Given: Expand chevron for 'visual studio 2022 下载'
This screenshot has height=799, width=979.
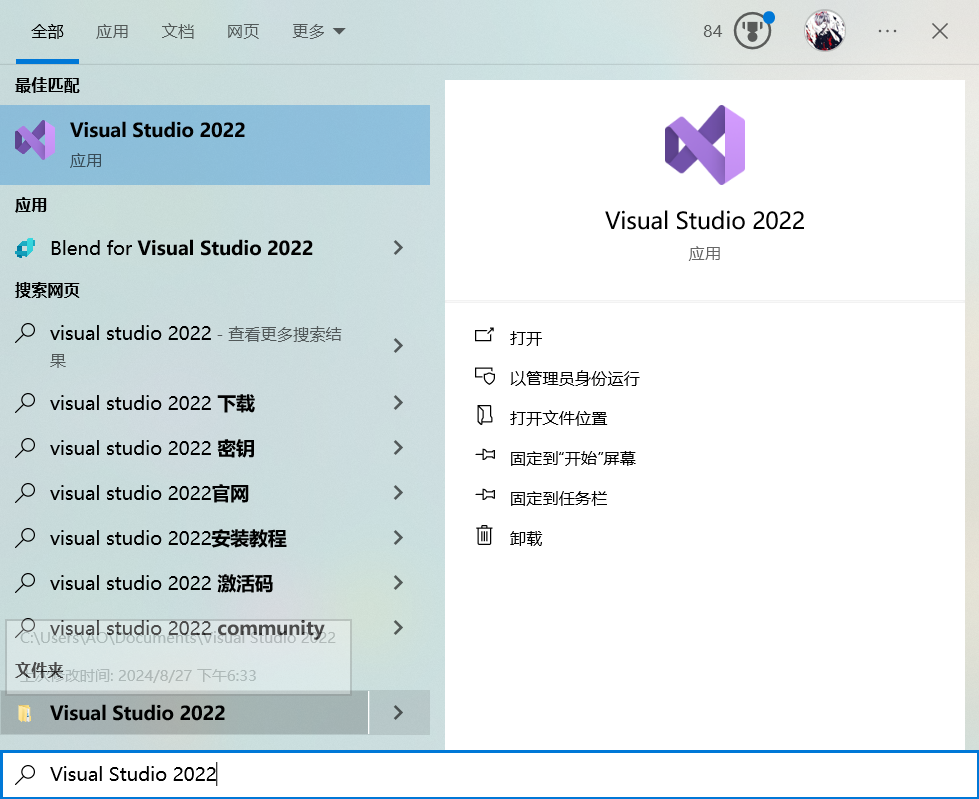Looking at the screenshot, I should pyautogui.click(x=398, y=403).
